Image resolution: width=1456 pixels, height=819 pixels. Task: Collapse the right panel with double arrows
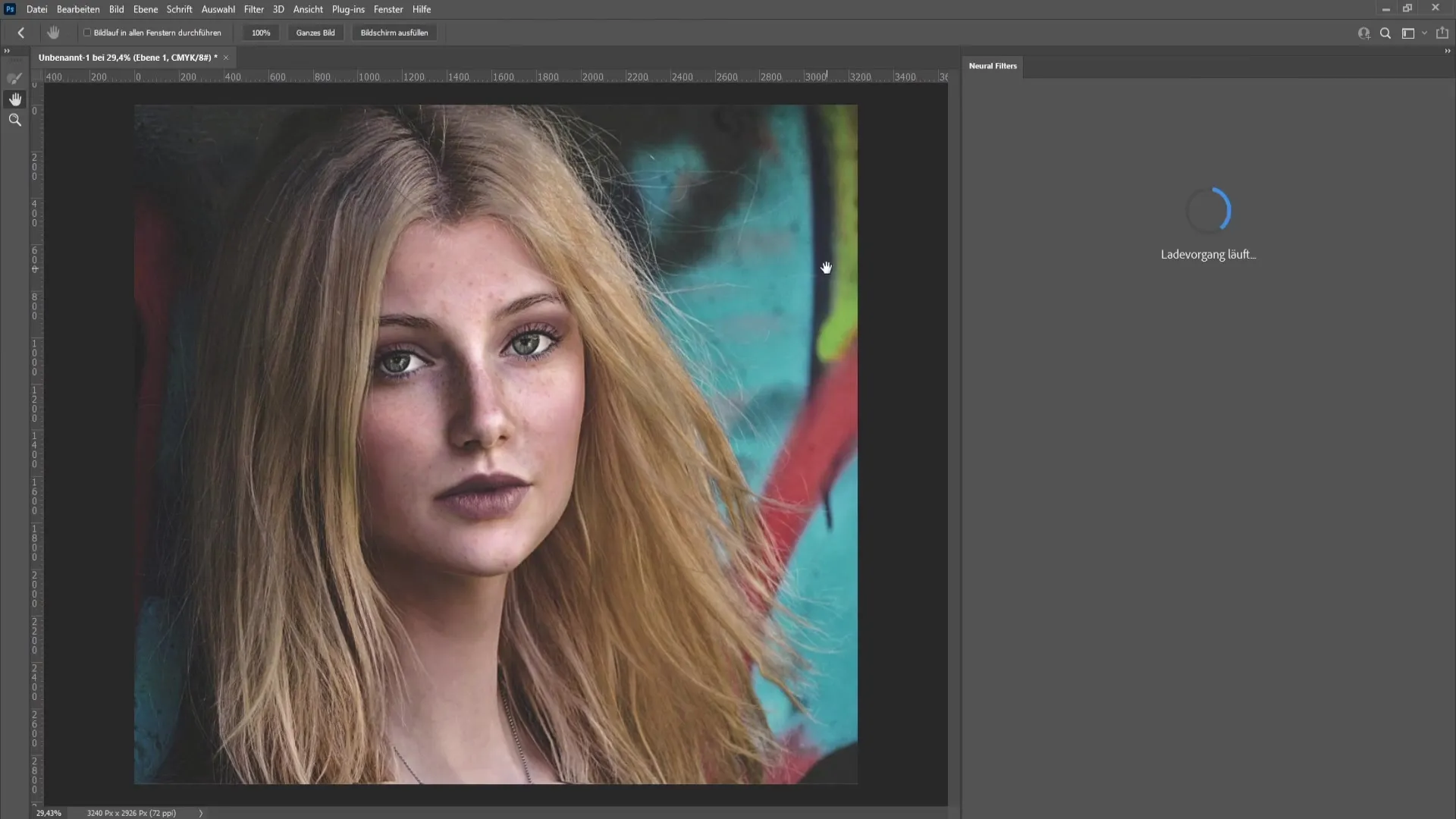(x=1447, y=51)
